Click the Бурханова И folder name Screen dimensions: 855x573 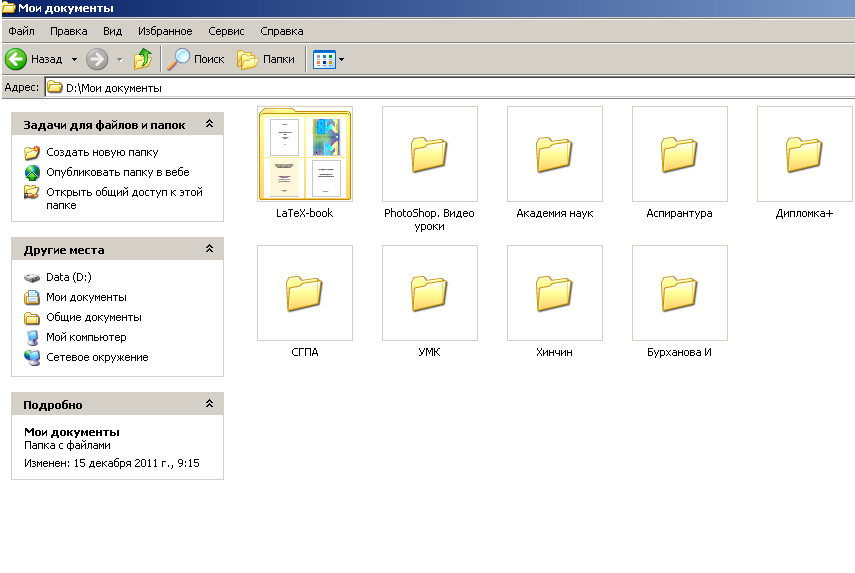679,352
